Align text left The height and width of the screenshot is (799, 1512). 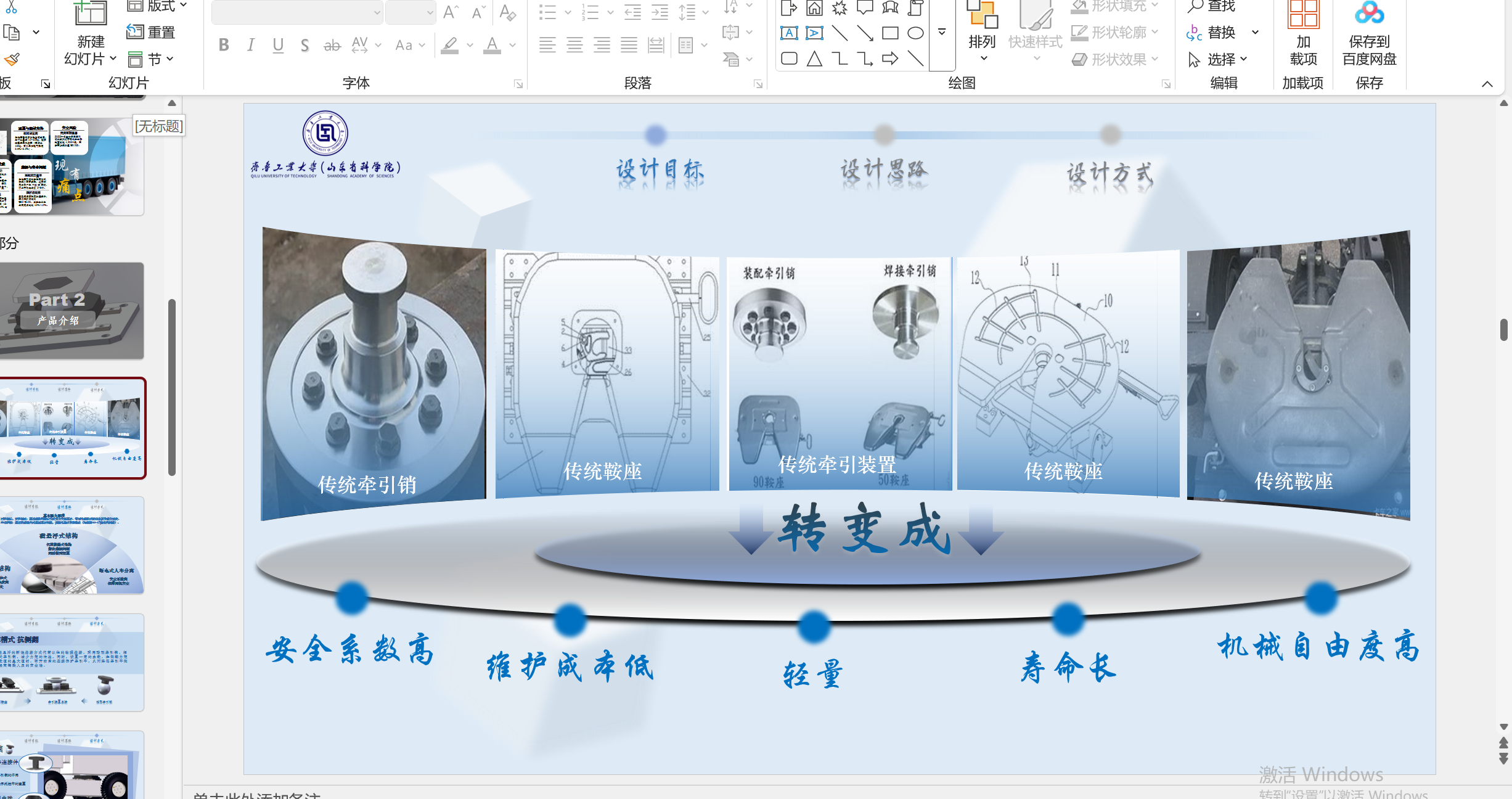point(547,45)
